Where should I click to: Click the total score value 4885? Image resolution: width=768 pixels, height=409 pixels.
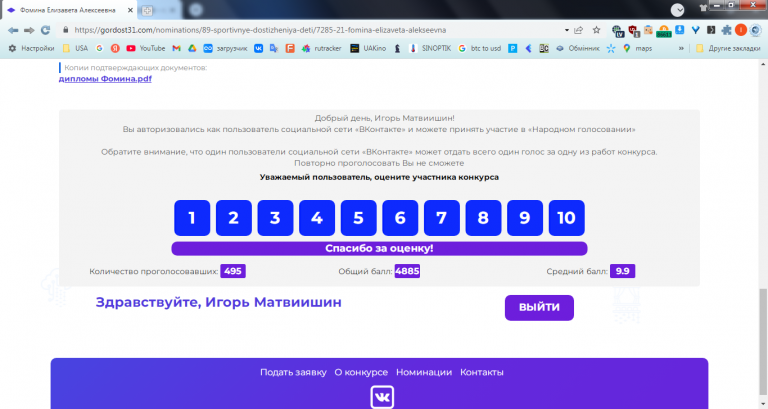click(407, 271)
